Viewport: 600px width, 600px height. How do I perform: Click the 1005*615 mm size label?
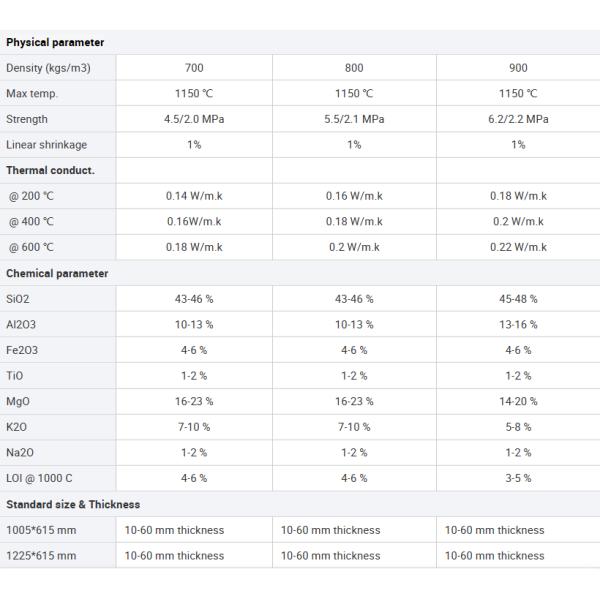pos(41,530)
